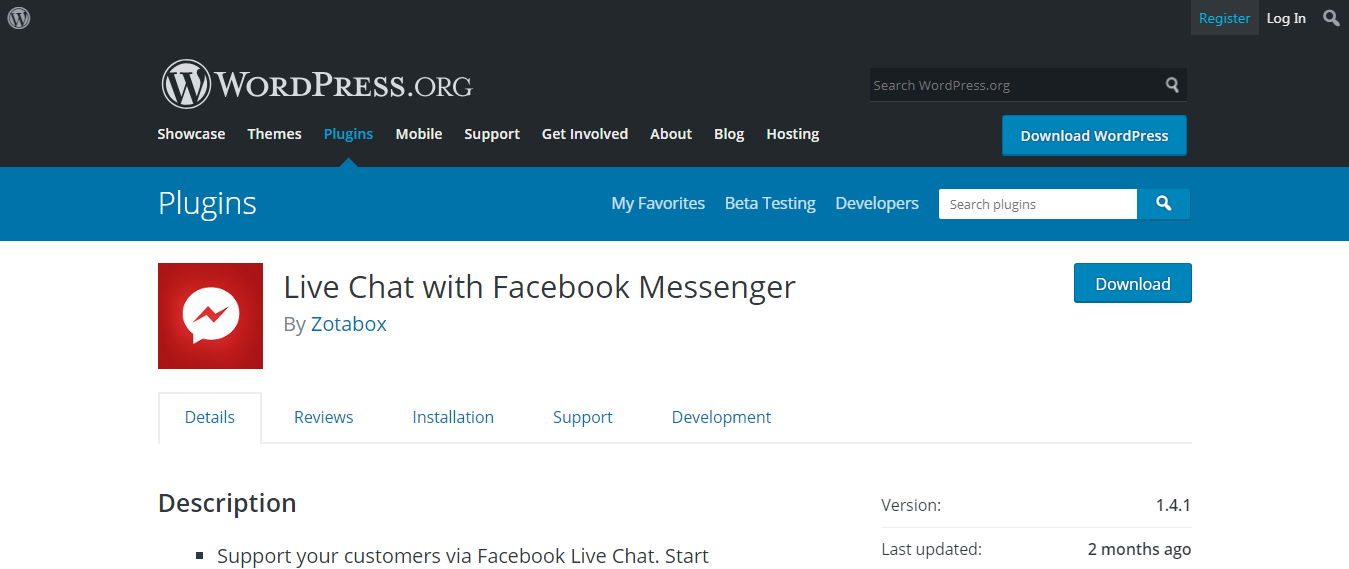Navigate to the Support header menu item
Viewport: 1349px width, 569px height.
492,134
